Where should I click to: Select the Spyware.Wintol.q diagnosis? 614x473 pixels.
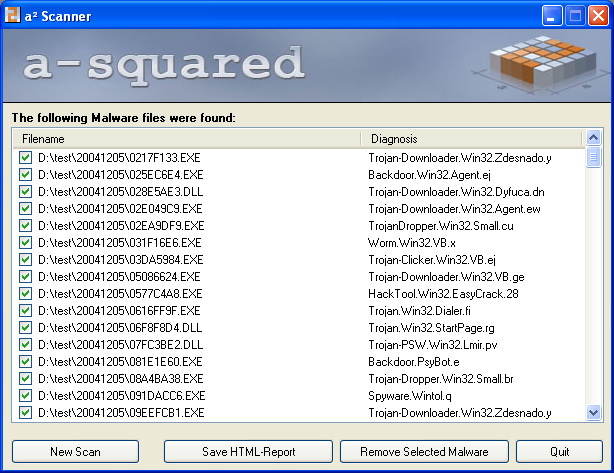[x=410, y=396]
